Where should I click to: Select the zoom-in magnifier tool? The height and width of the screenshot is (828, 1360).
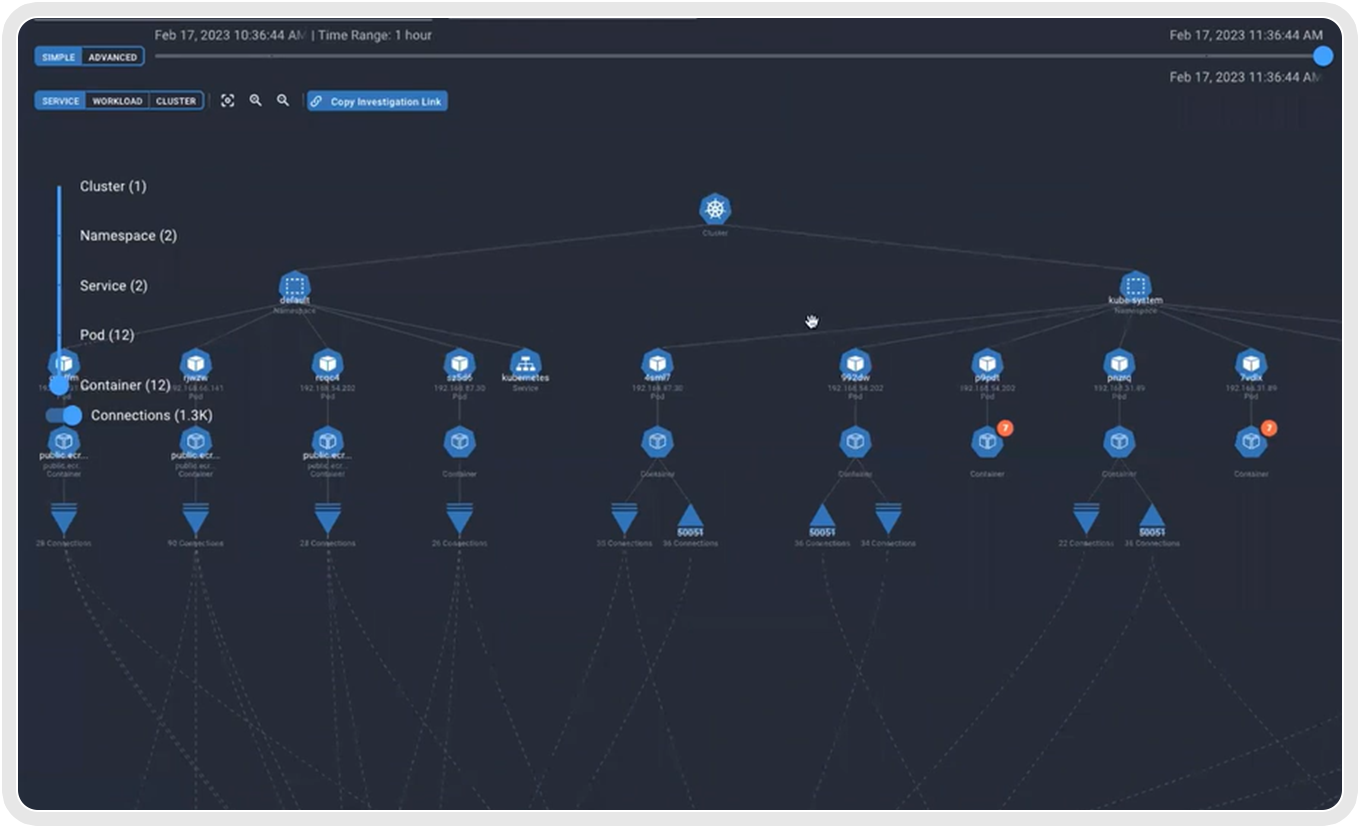tap(255, 101)
